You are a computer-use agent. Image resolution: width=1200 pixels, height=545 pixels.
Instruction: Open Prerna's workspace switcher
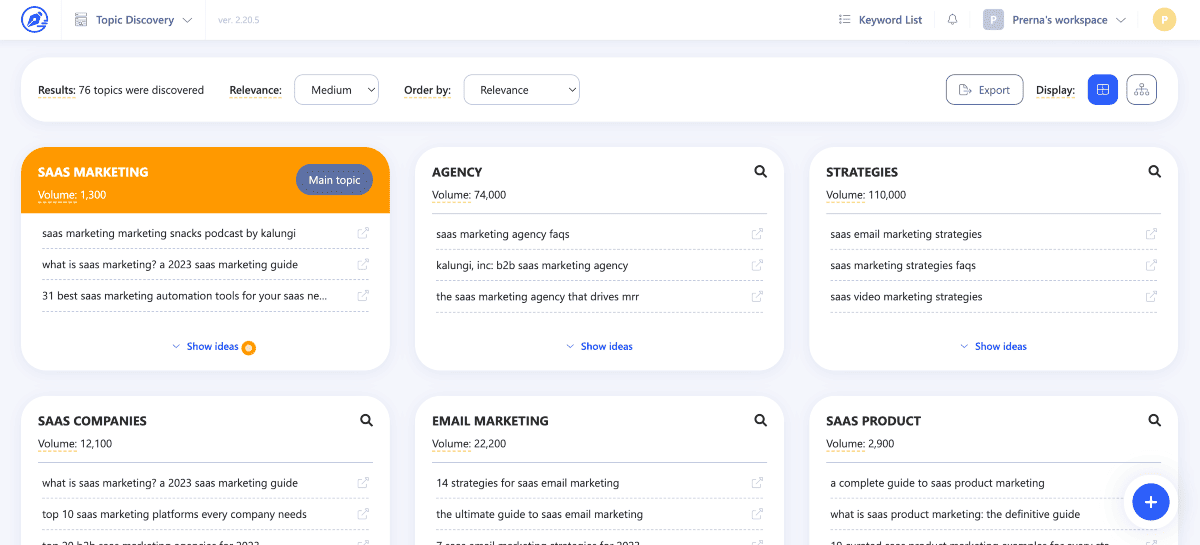1056,20
